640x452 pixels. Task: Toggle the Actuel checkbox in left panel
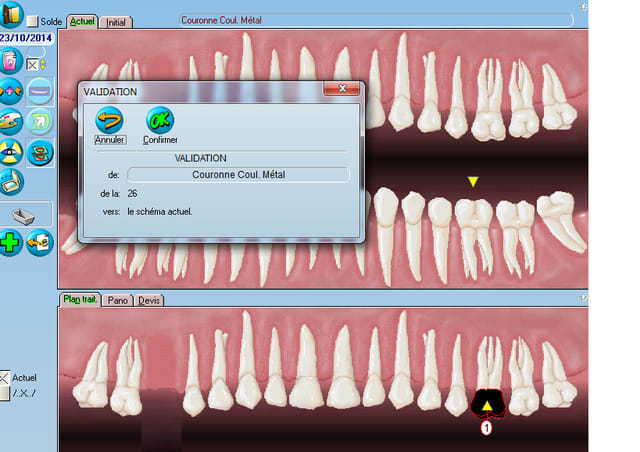coord(6,377)
